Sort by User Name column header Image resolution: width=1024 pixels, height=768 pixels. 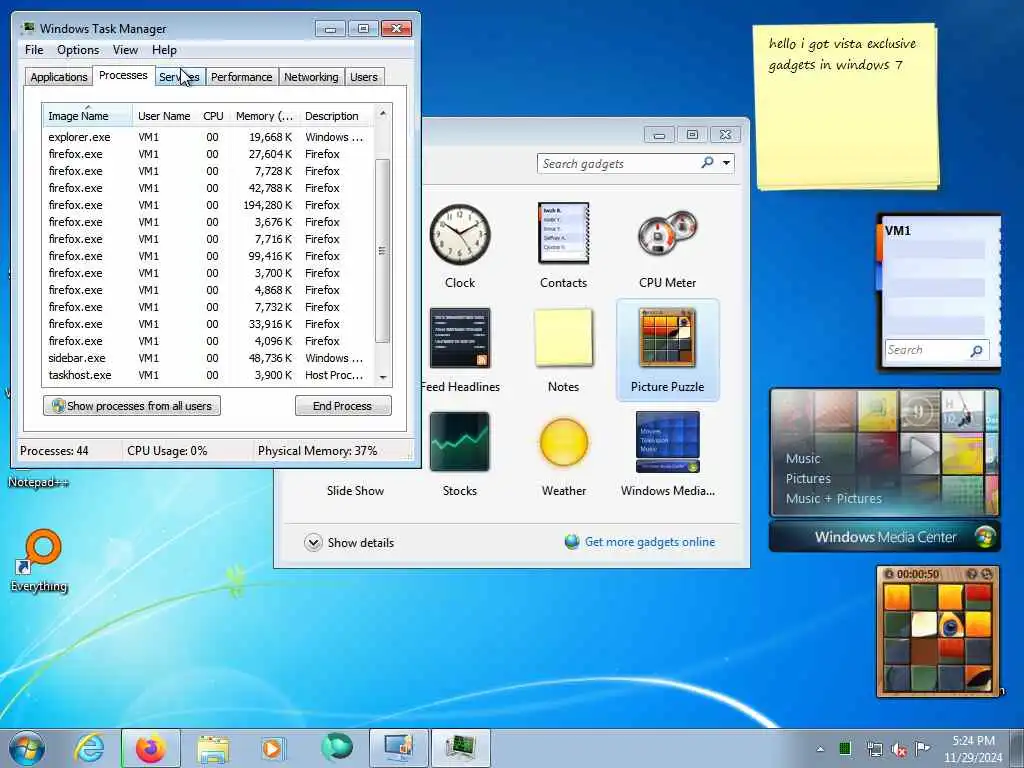coord(164,116)
